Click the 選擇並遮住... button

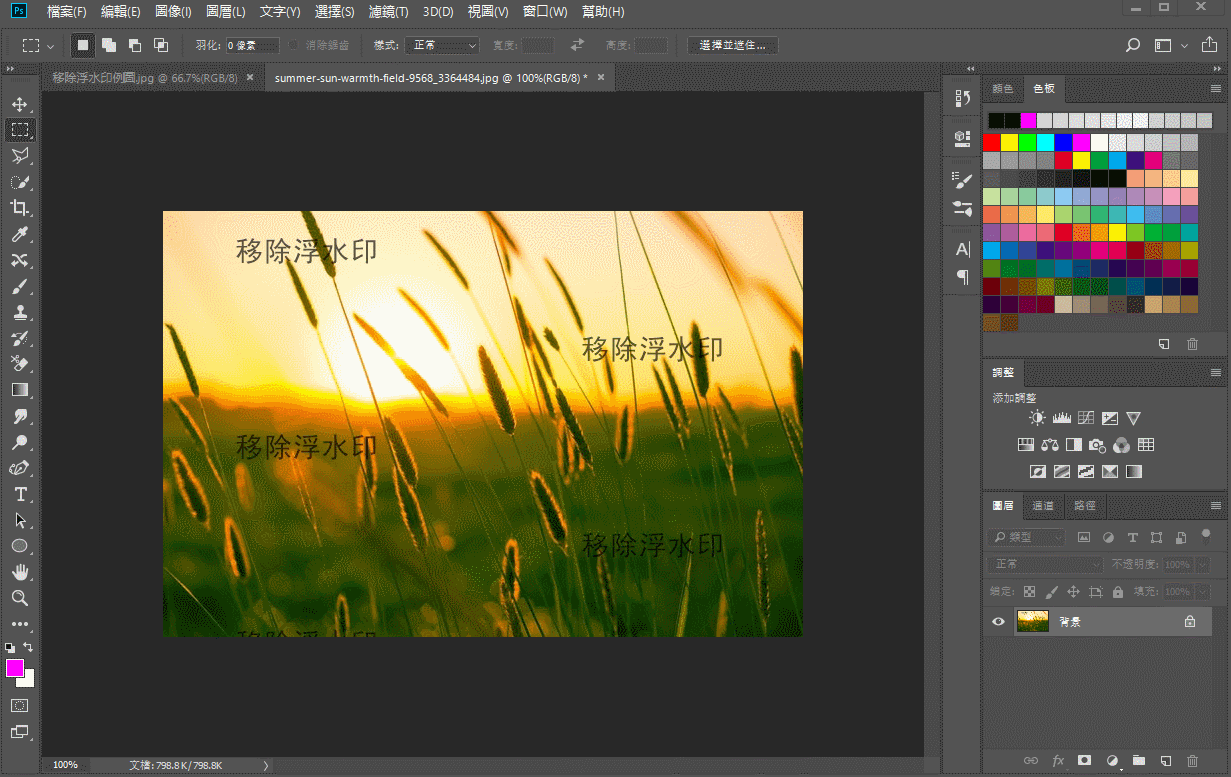pos(733,45)
